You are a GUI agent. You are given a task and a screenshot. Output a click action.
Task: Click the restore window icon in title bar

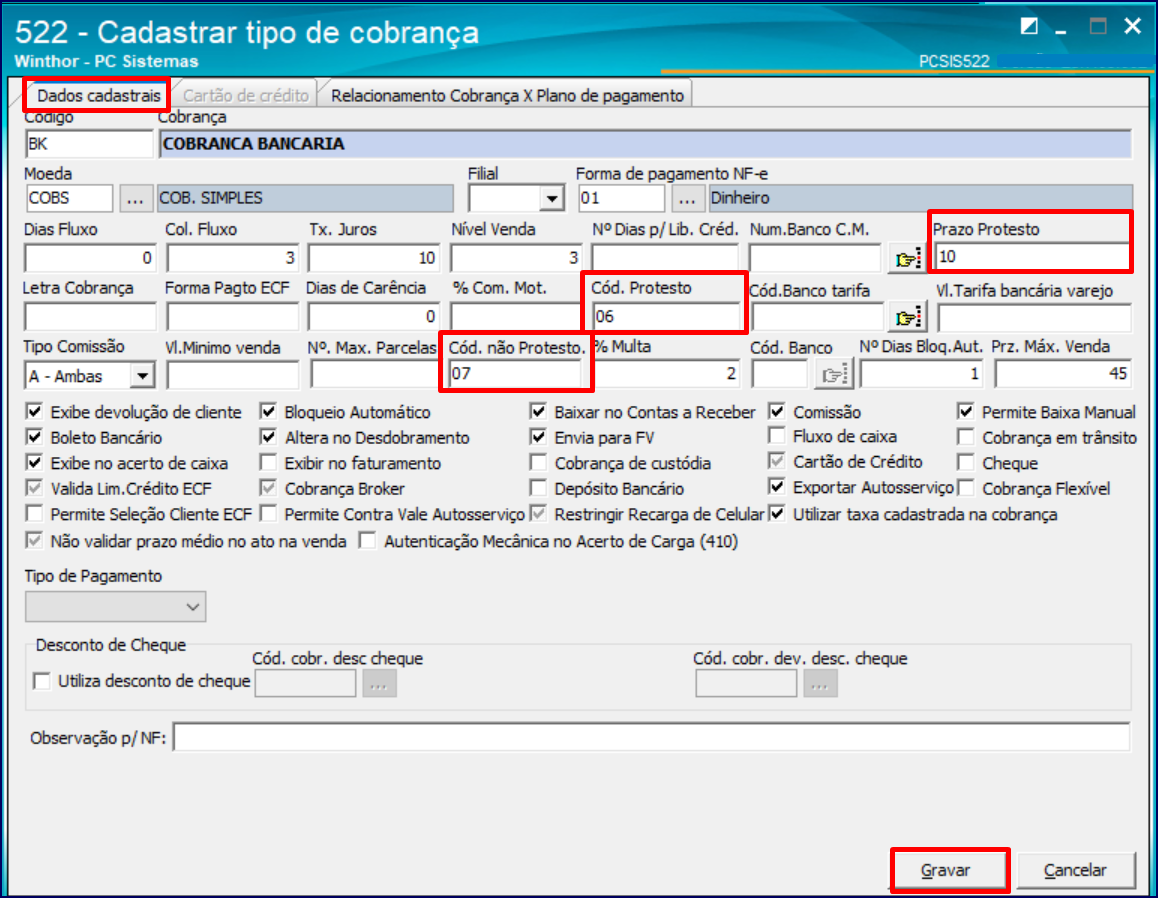click(x=1029, y=27)
